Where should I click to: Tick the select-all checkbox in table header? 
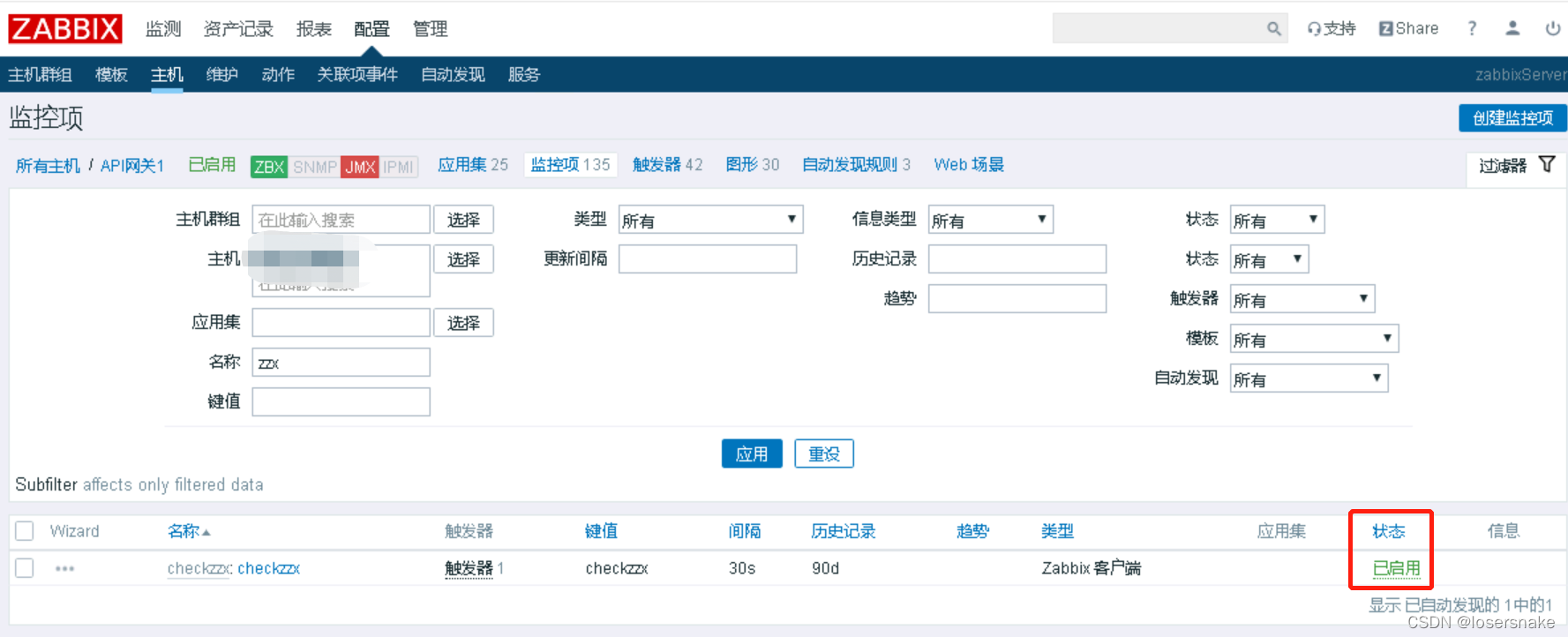25,531
